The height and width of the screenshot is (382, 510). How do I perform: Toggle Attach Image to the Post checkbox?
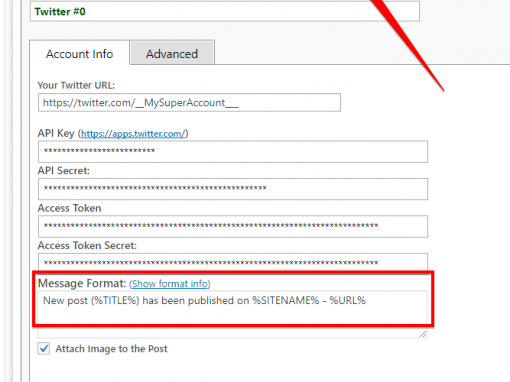tap(44, 349)
